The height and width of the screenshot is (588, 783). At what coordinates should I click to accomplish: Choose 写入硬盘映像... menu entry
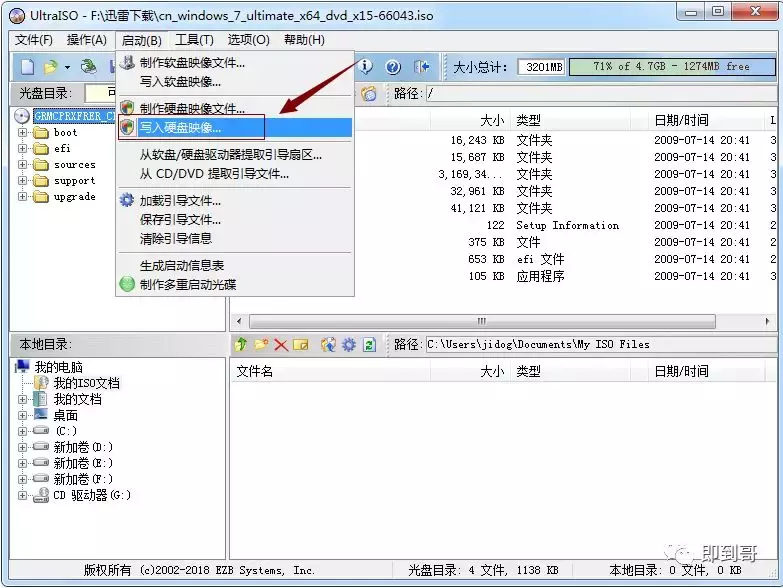[x=235, y=127]
